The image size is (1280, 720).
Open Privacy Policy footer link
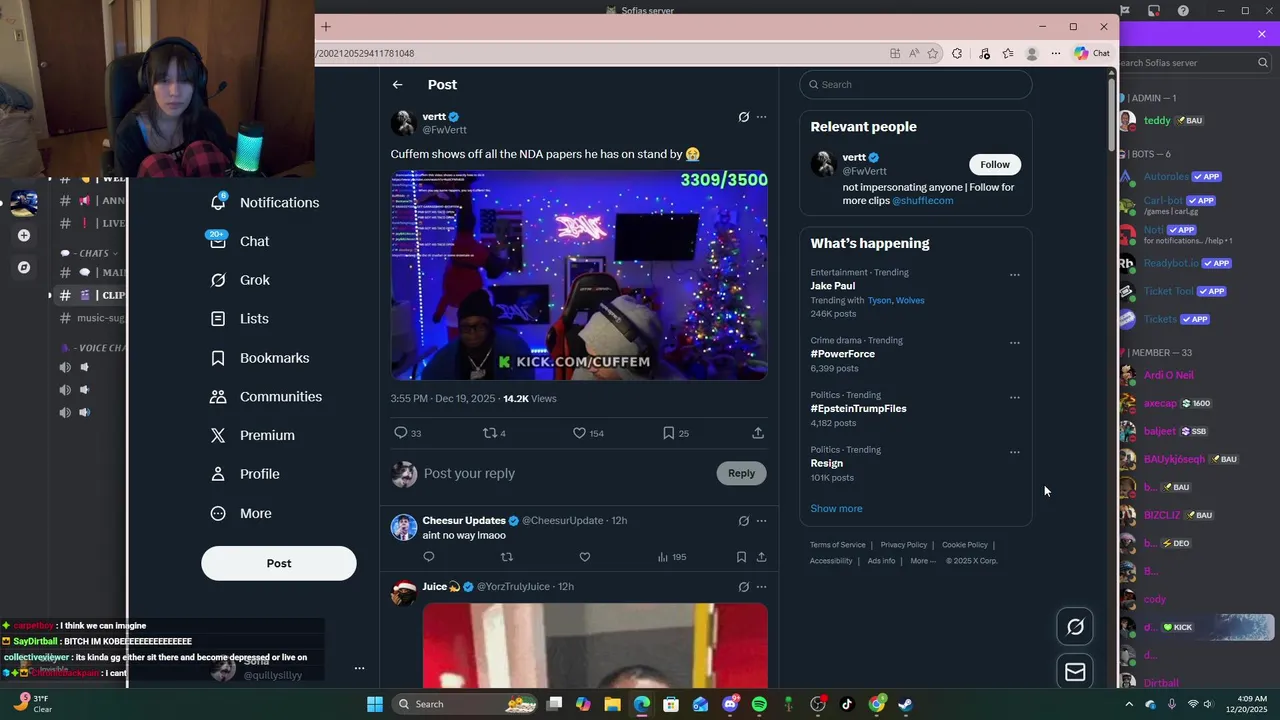(903, 545)
